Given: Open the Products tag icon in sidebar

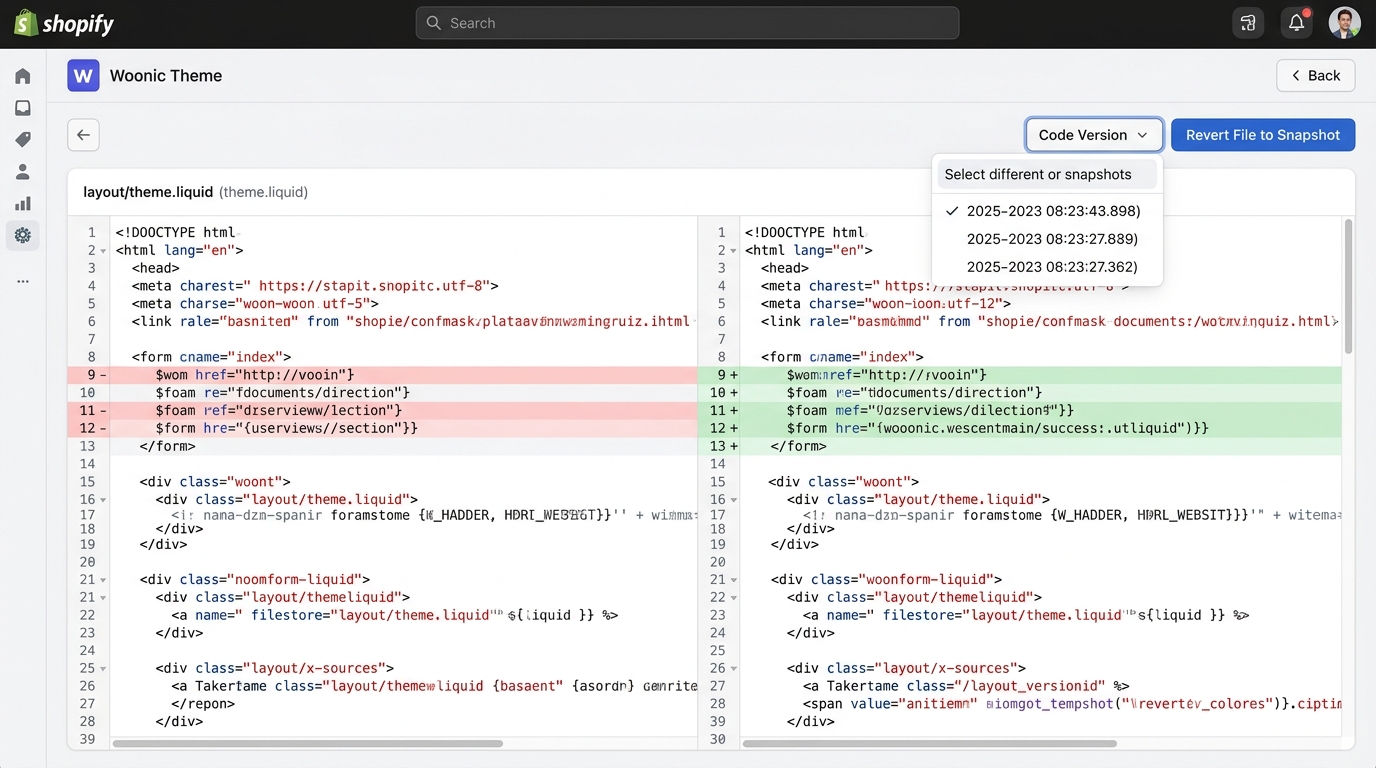Looking at the screenshot, I should pyautogui.click(x=22, y=140).
